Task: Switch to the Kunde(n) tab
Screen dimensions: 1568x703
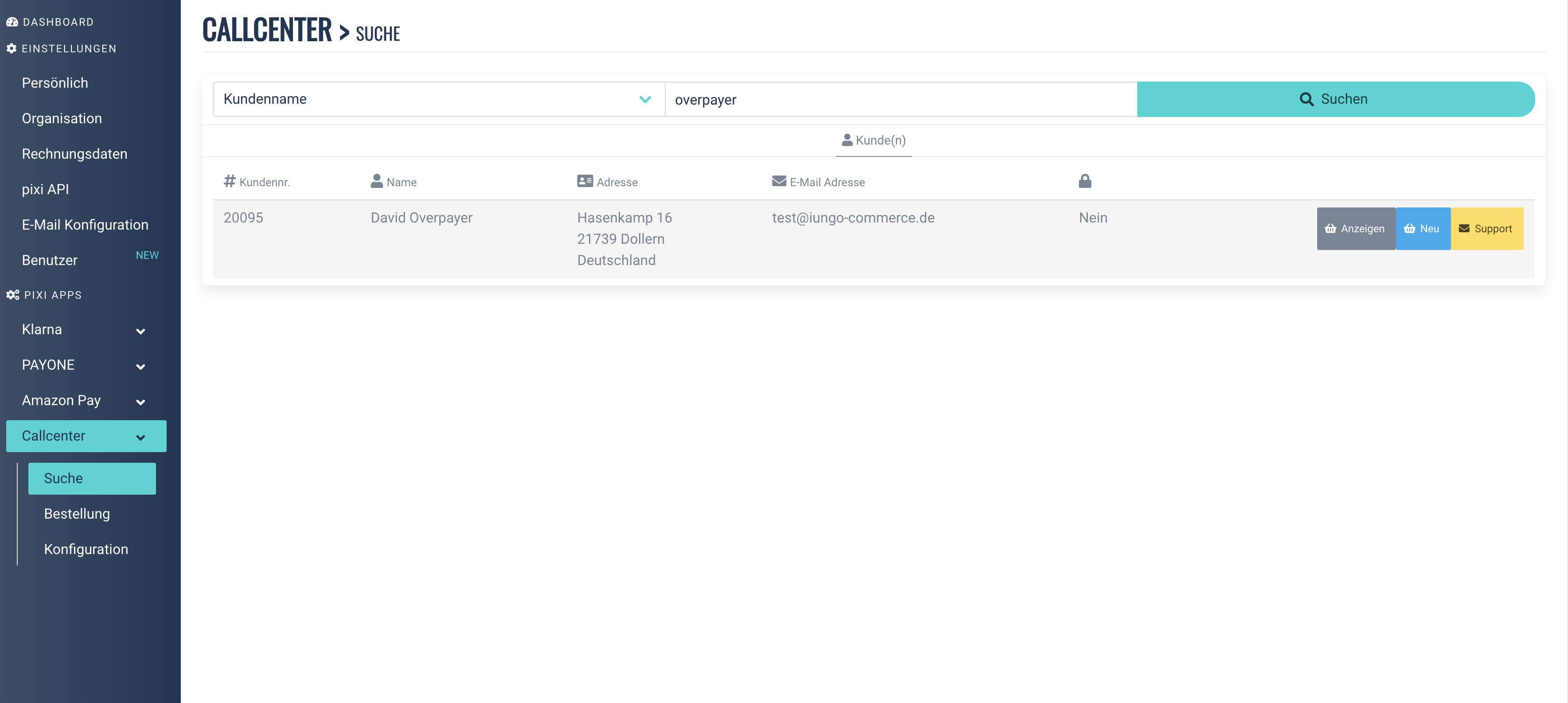Action: pyautogui.click(x=874, y=141)
